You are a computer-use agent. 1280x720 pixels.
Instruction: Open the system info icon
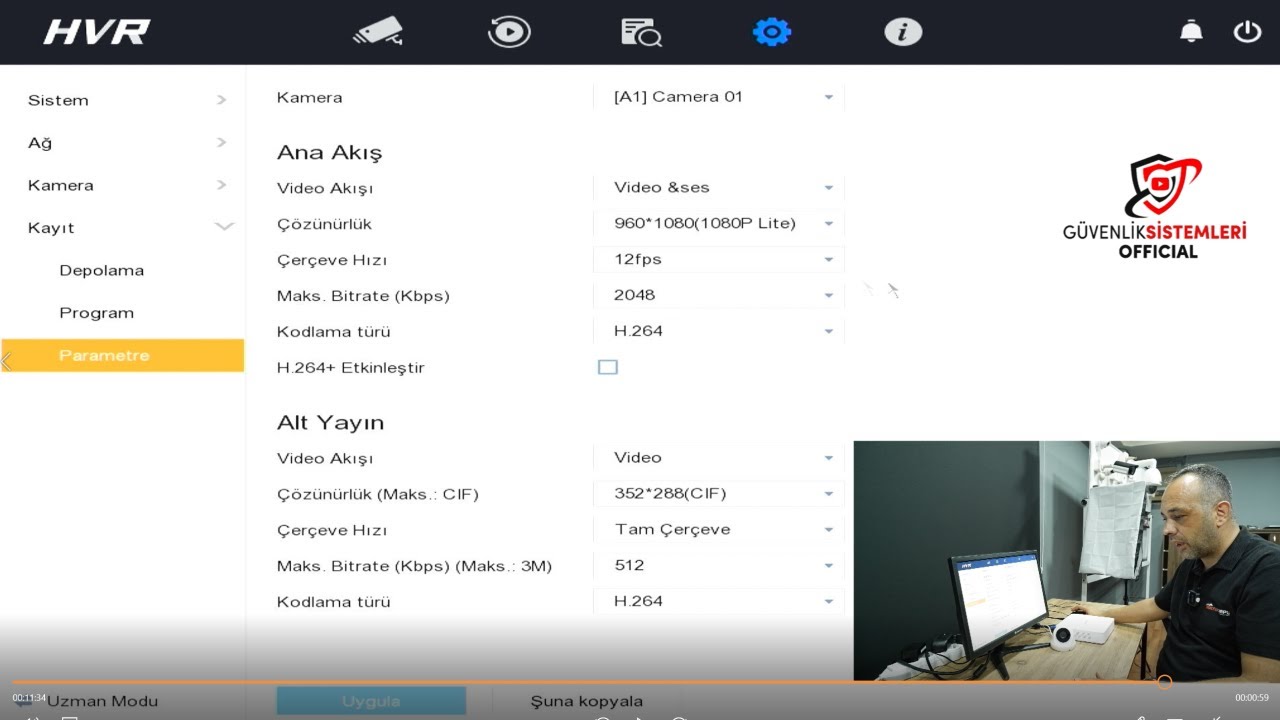(x=903, y=32)
